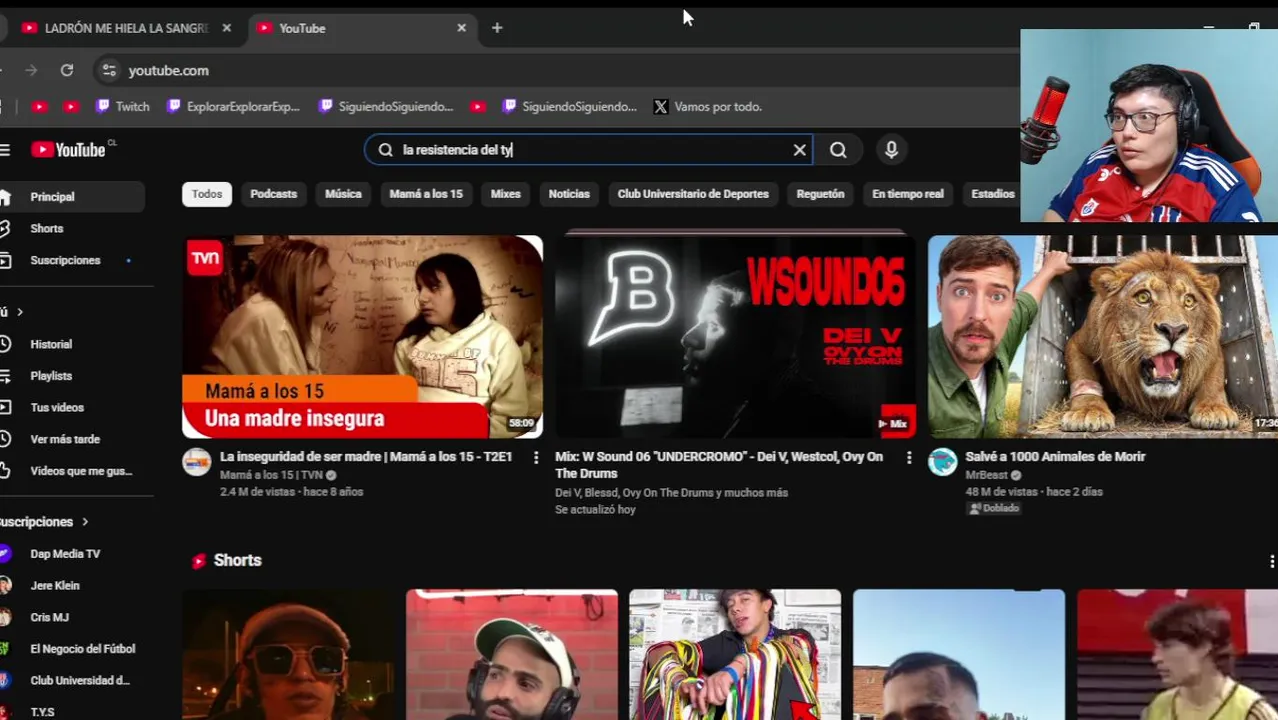Open Mix: W Sound 06 UNDERCROMO title
The width and height of the screenshot is (1278, 720).
[x=719, y=465]
